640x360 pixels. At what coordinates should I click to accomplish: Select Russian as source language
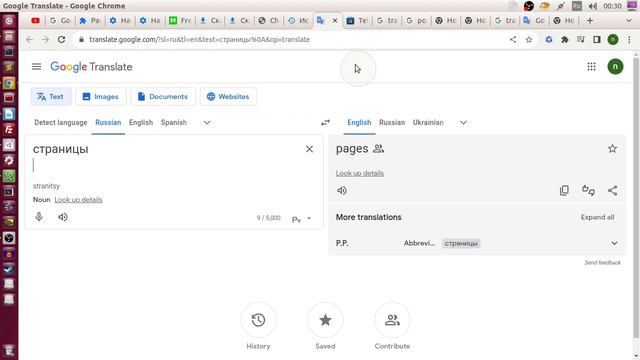(108, 122)
